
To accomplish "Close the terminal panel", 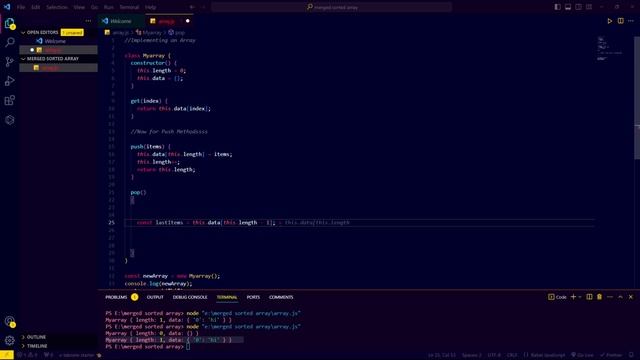I will click(631, 297).
